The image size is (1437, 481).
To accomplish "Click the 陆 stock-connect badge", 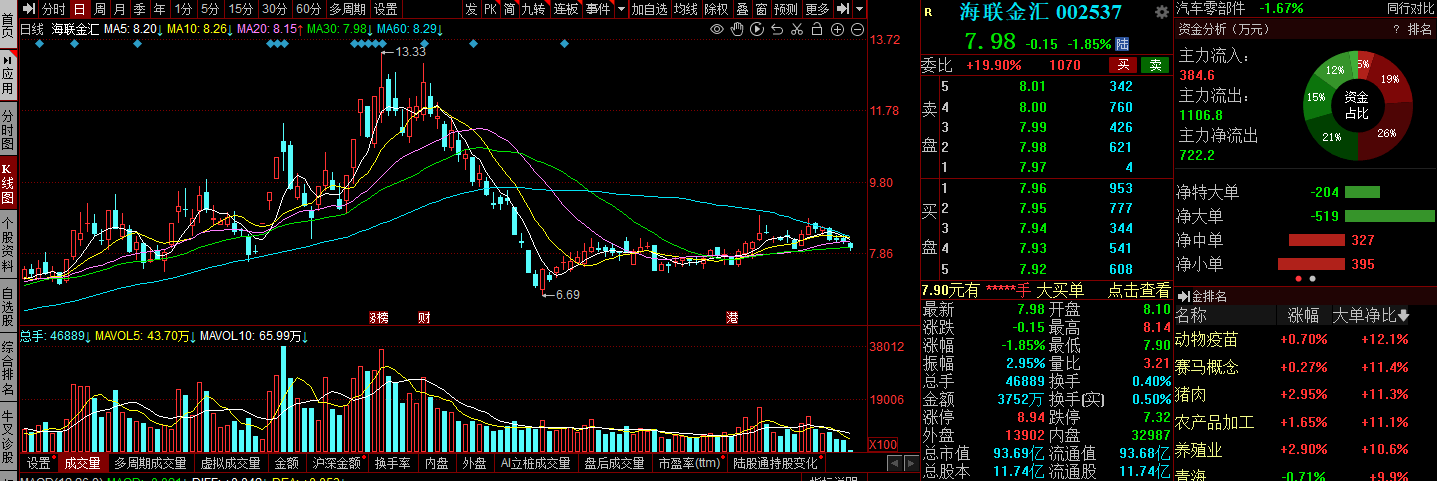I will (x=1123, y=44).
